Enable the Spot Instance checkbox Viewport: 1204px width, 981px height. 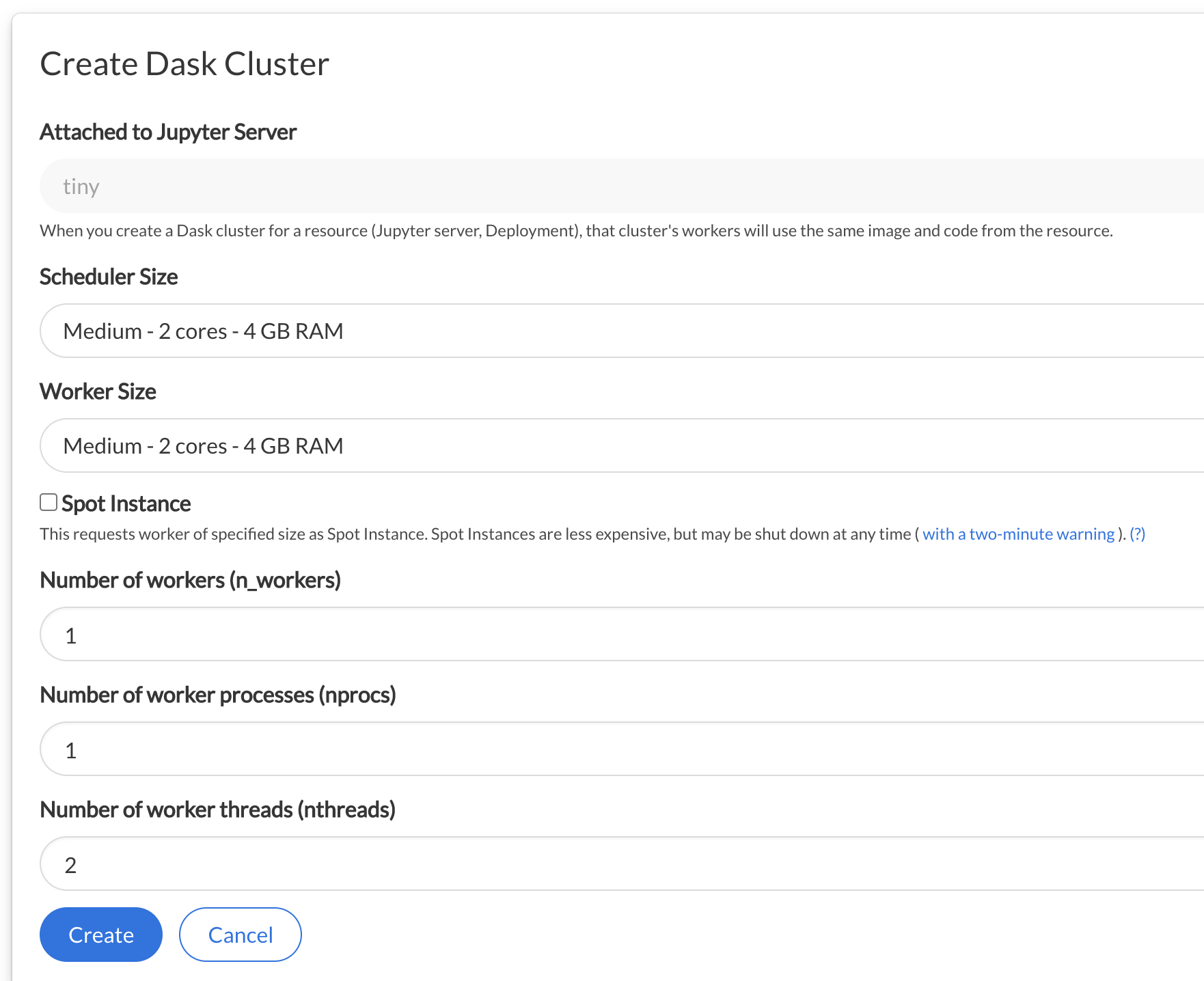(x=49, y=503)
